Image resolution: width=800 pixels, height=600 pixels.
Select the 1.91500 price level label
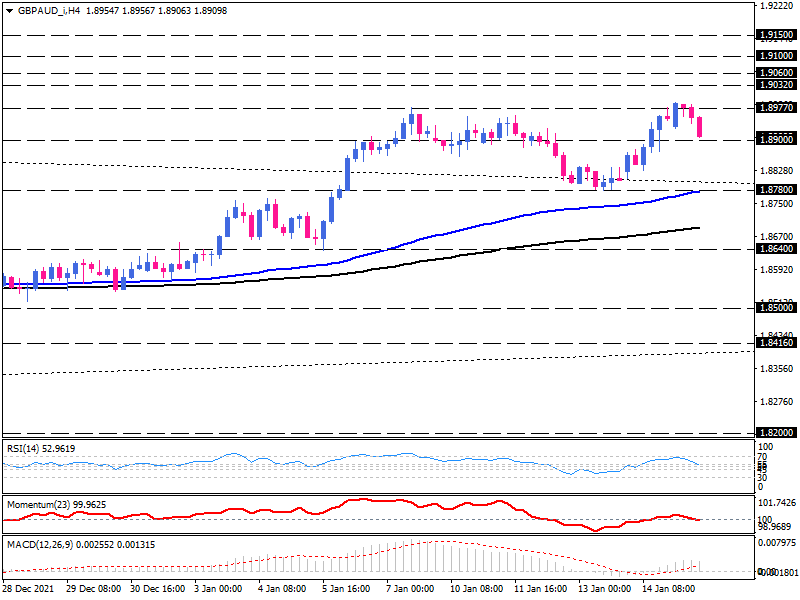click(775, 35)
